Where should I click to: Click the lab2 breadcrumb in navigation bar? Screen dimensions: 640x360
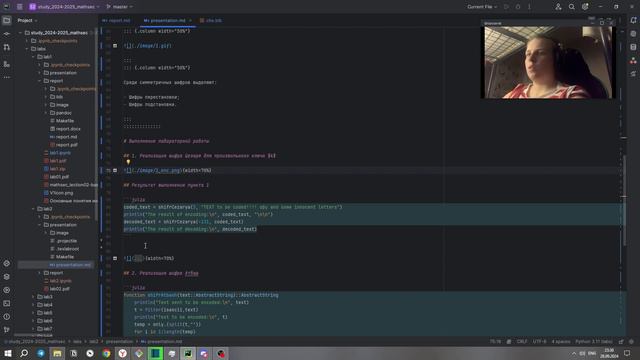click(x=94, y=342)
